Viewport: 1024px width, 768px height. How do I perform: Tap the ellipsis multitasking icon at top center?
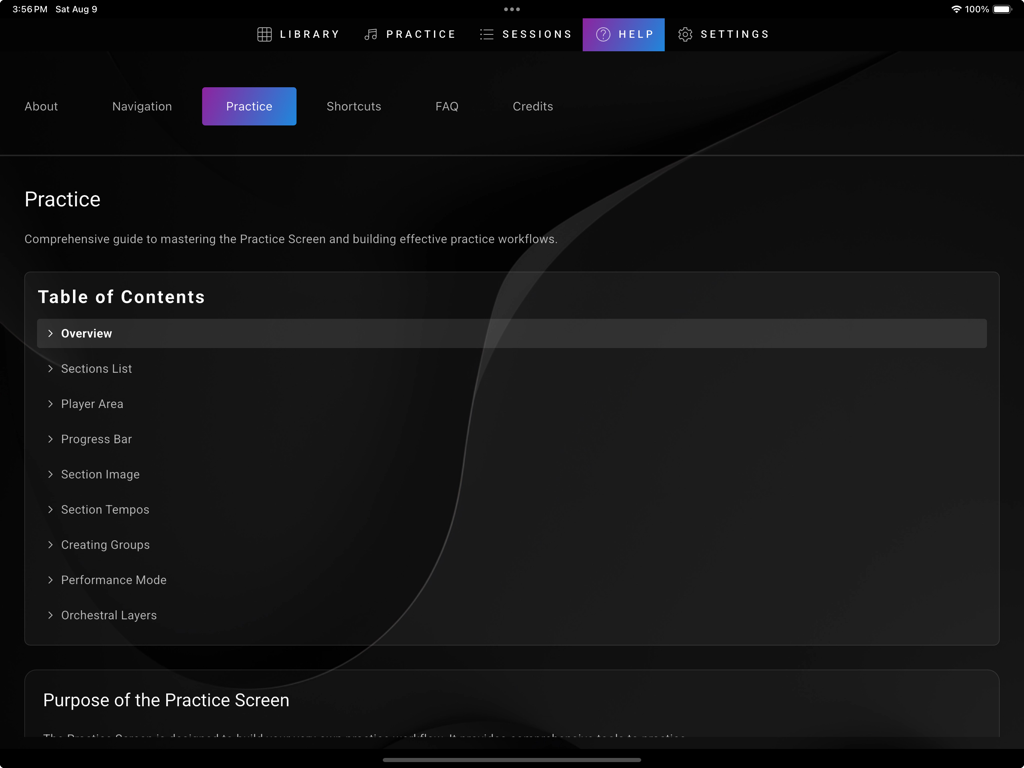click(x=511, y=11)
